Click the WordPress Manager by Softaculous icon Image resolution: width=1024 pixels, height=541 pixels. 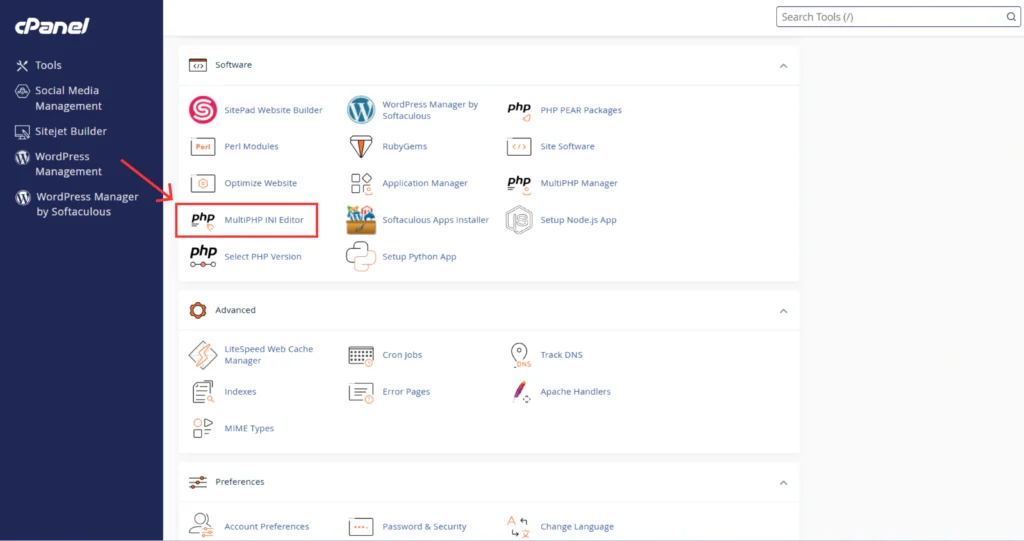(x=360, y=110)
